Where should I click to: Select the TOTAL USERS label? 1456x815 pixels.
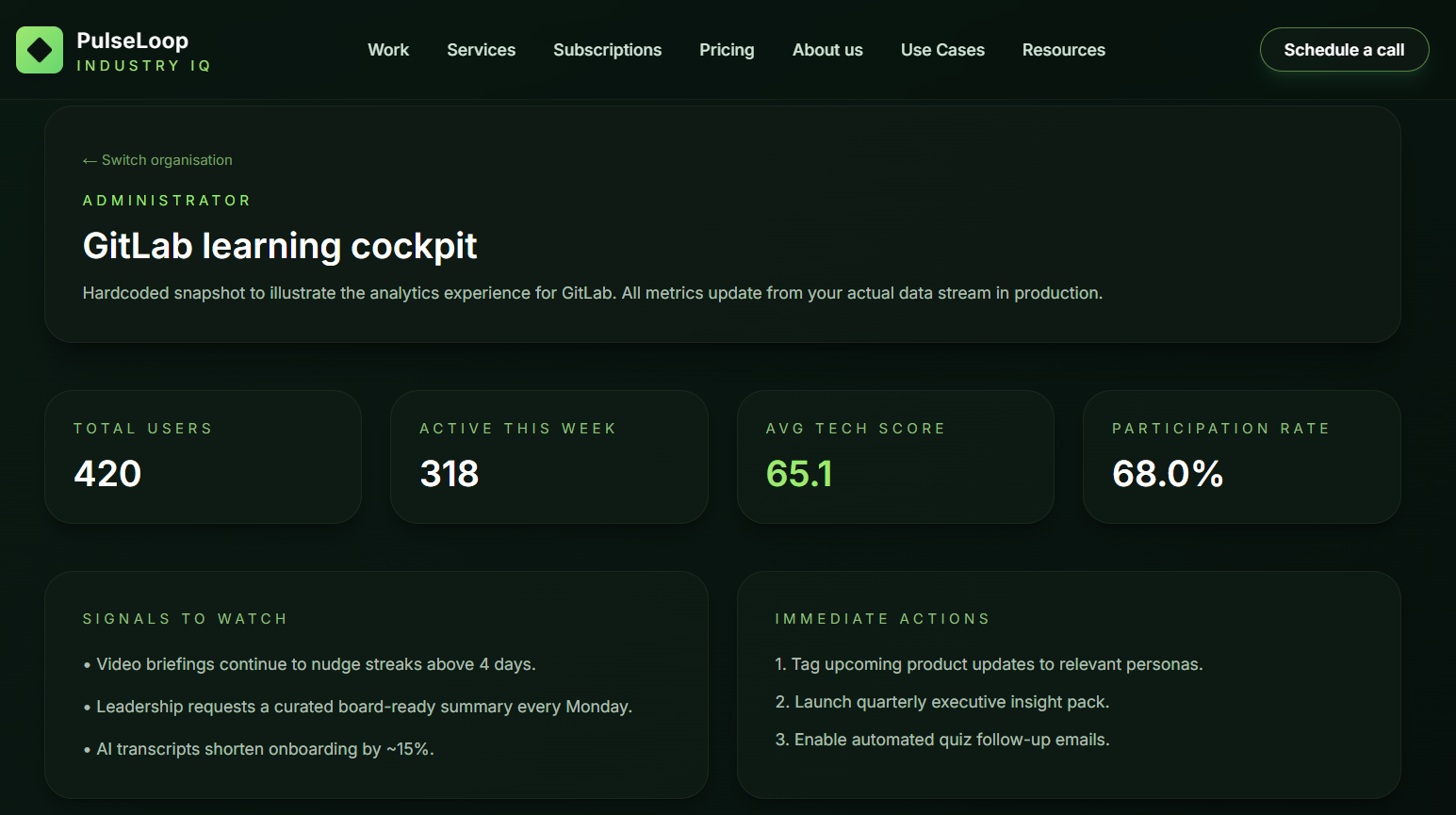[143, 429]
